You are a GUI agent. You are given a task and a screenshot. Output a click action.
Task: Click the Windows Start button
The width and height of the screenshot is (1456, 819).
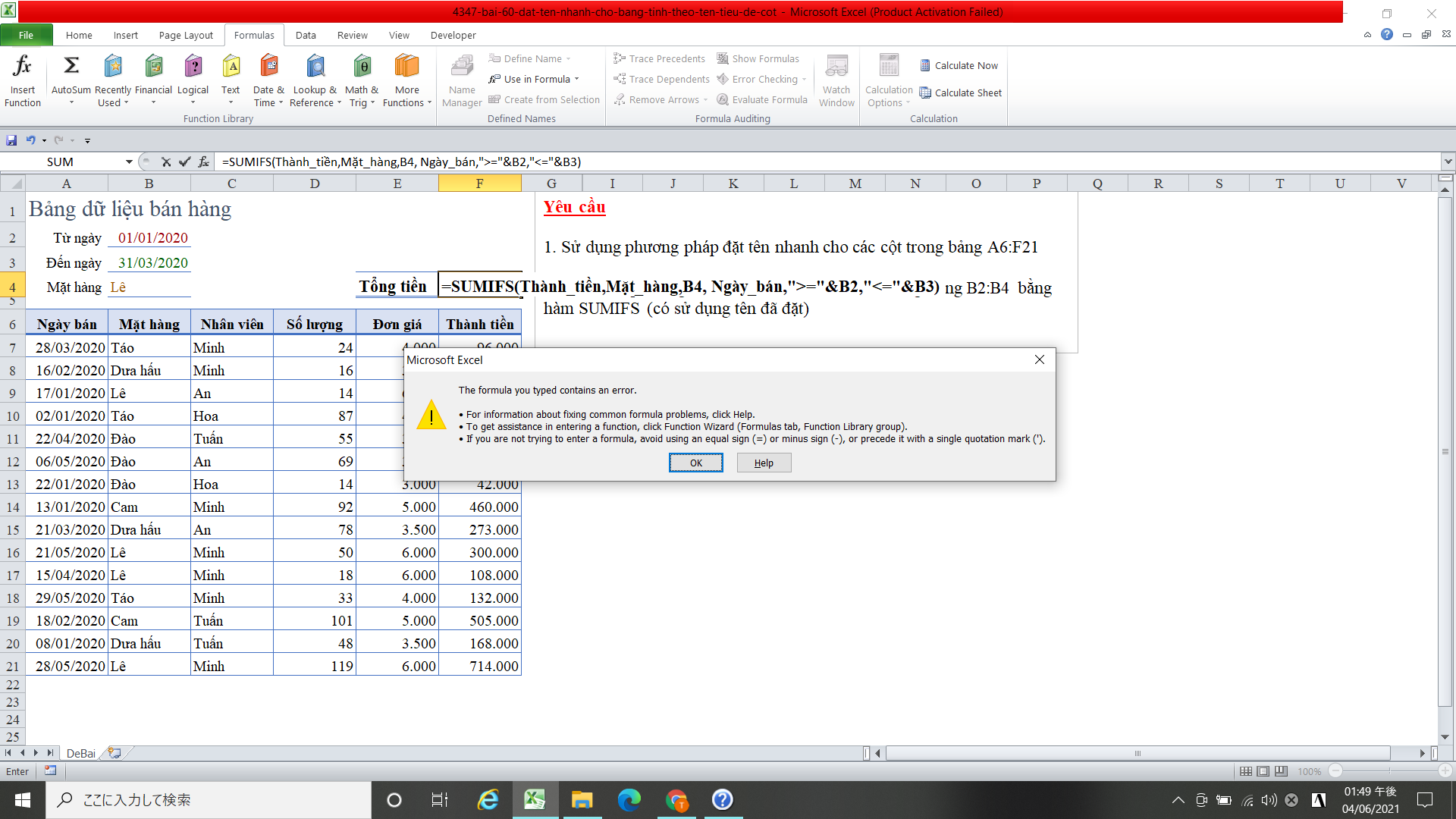23,800
